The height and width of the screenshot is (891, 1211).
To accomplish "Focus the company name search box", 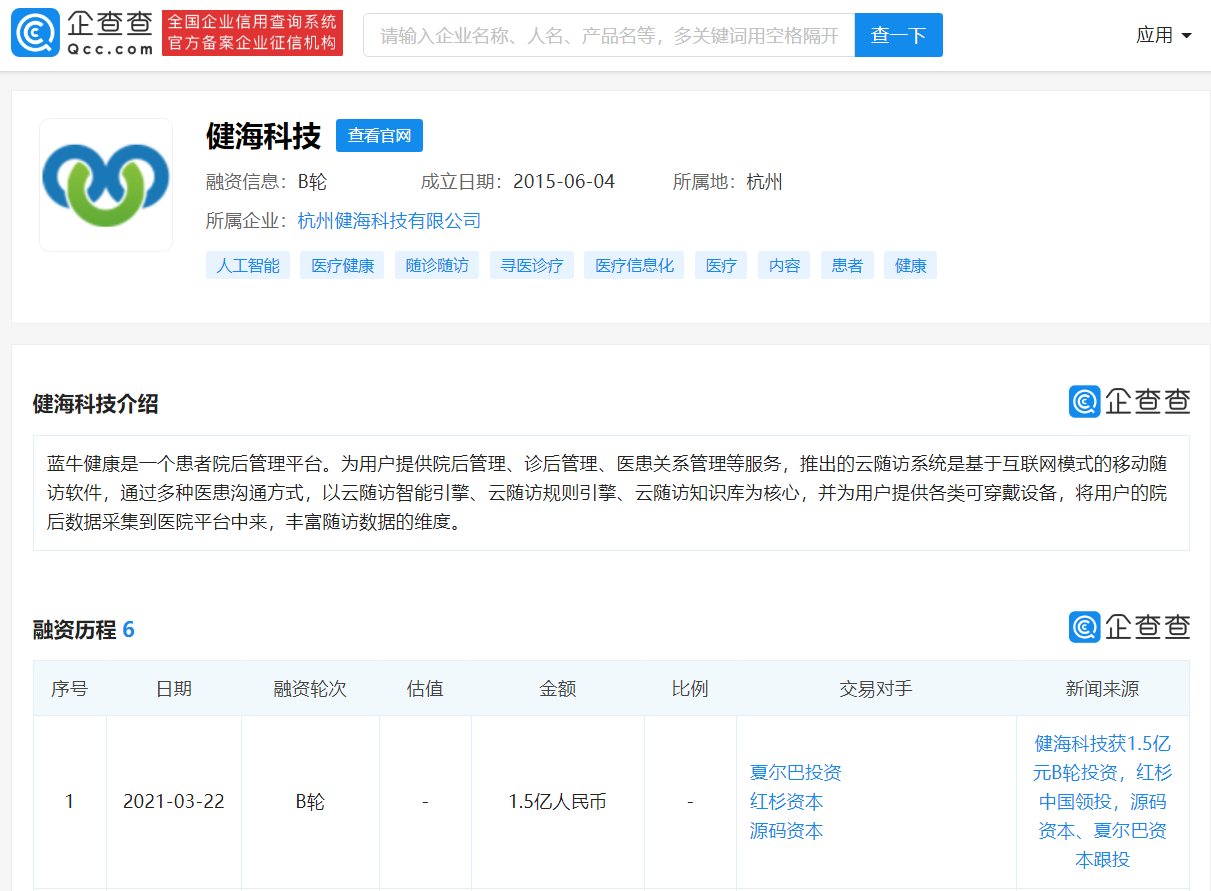I will pos(609,35).
